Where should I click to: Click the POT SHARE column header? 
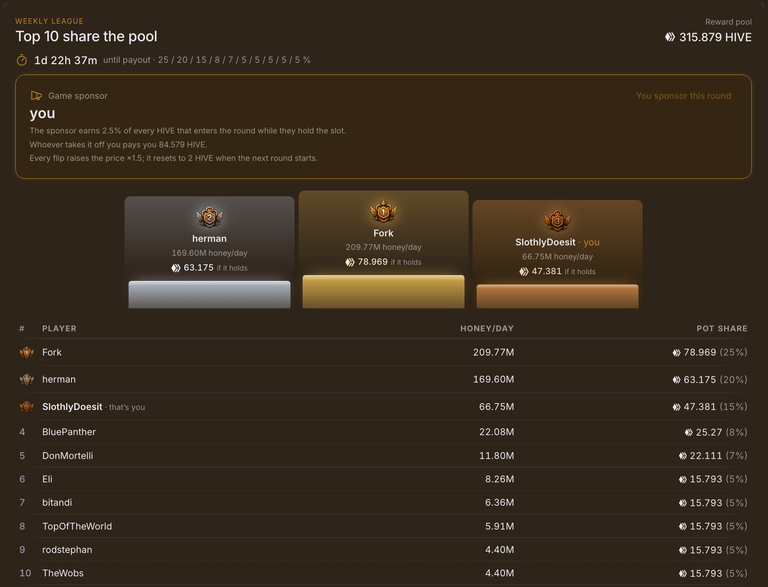pos(722,328)
